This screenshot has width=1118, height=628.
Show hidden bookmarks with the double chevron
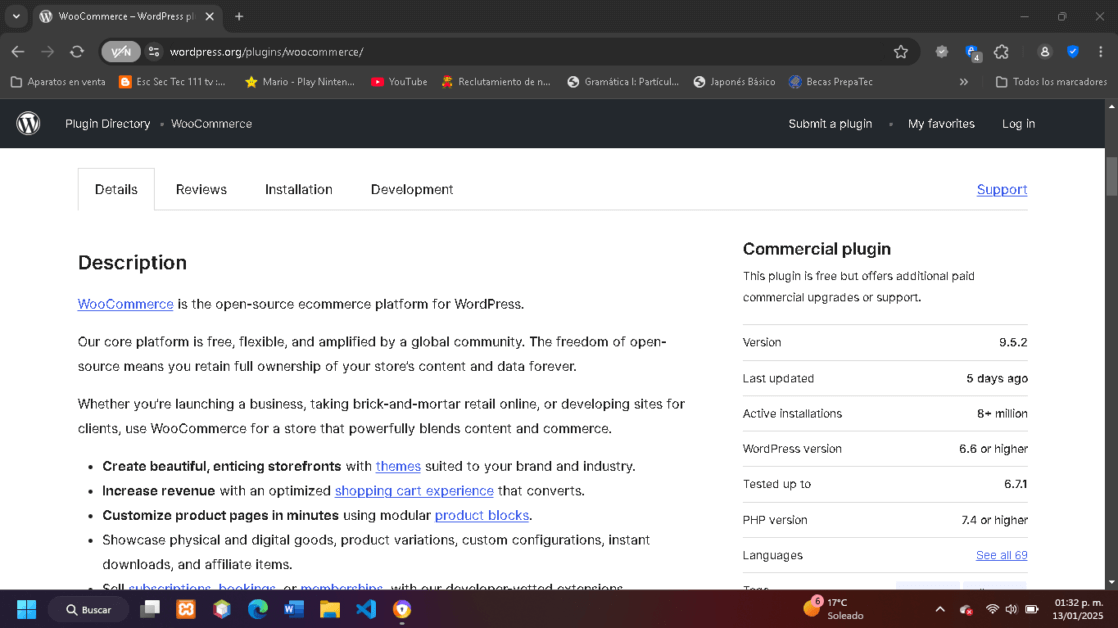click(964, 82)
